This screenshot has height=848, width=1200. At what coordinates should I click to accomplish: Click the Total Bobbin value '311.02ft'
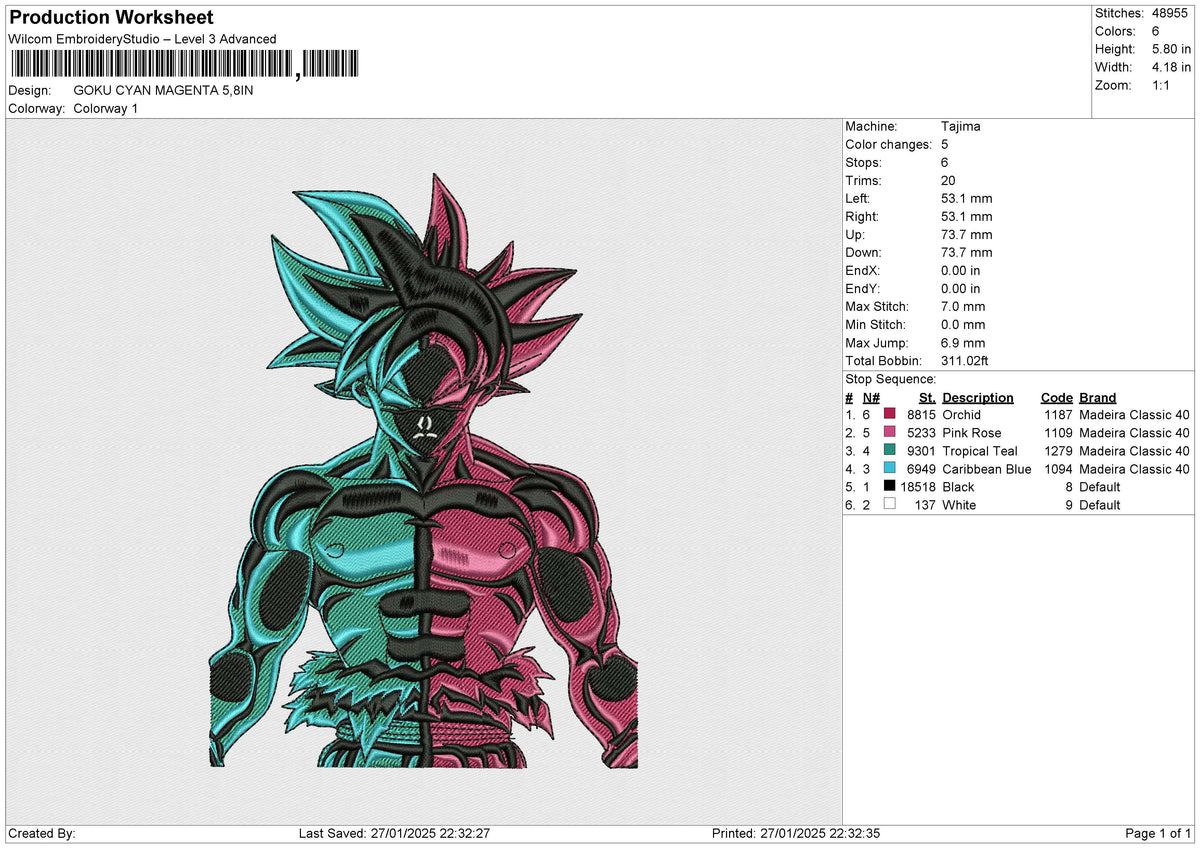pos(965,360)
